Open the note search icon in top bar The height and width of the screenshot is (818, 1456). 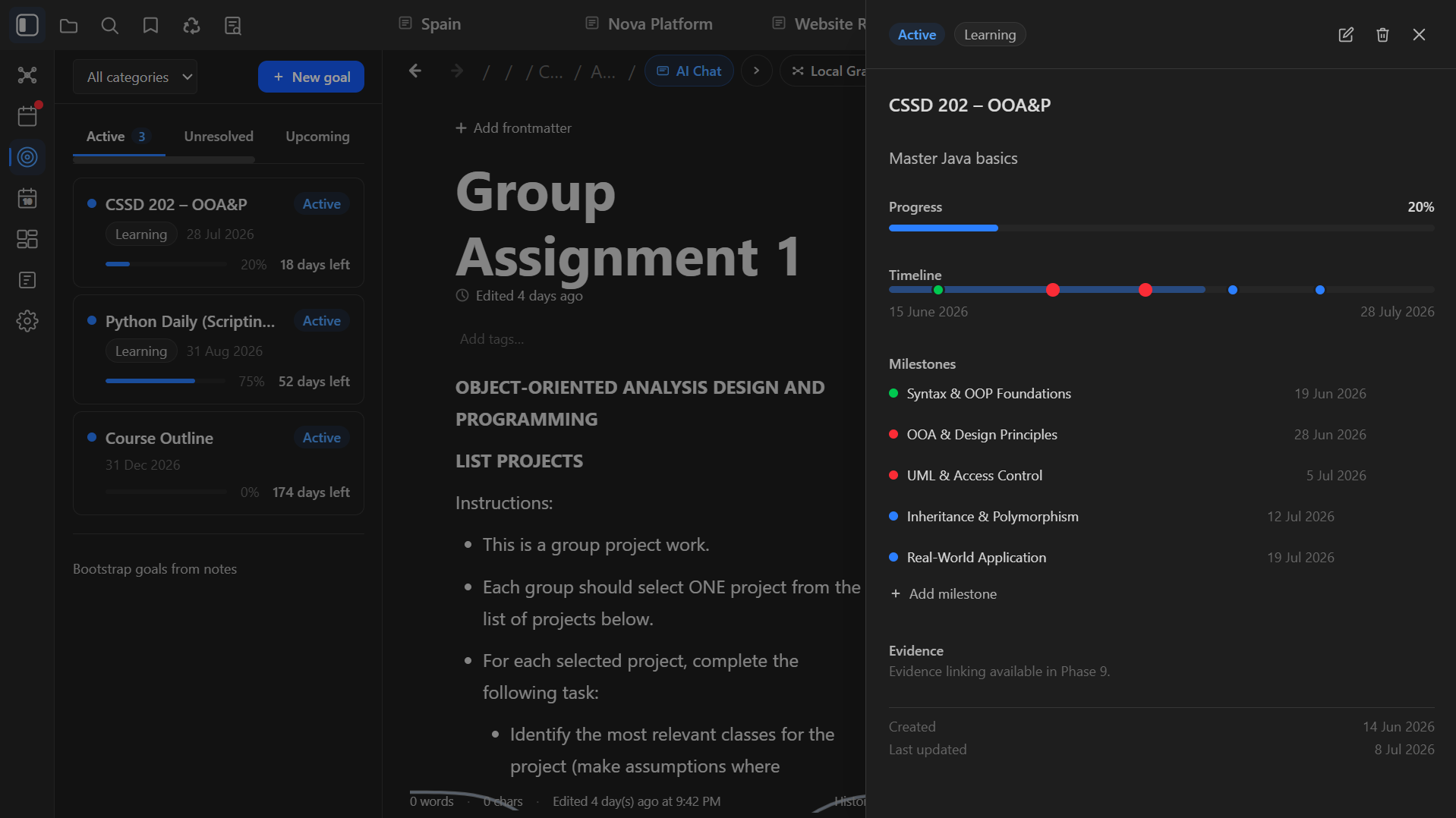click(x=232, y=26)
